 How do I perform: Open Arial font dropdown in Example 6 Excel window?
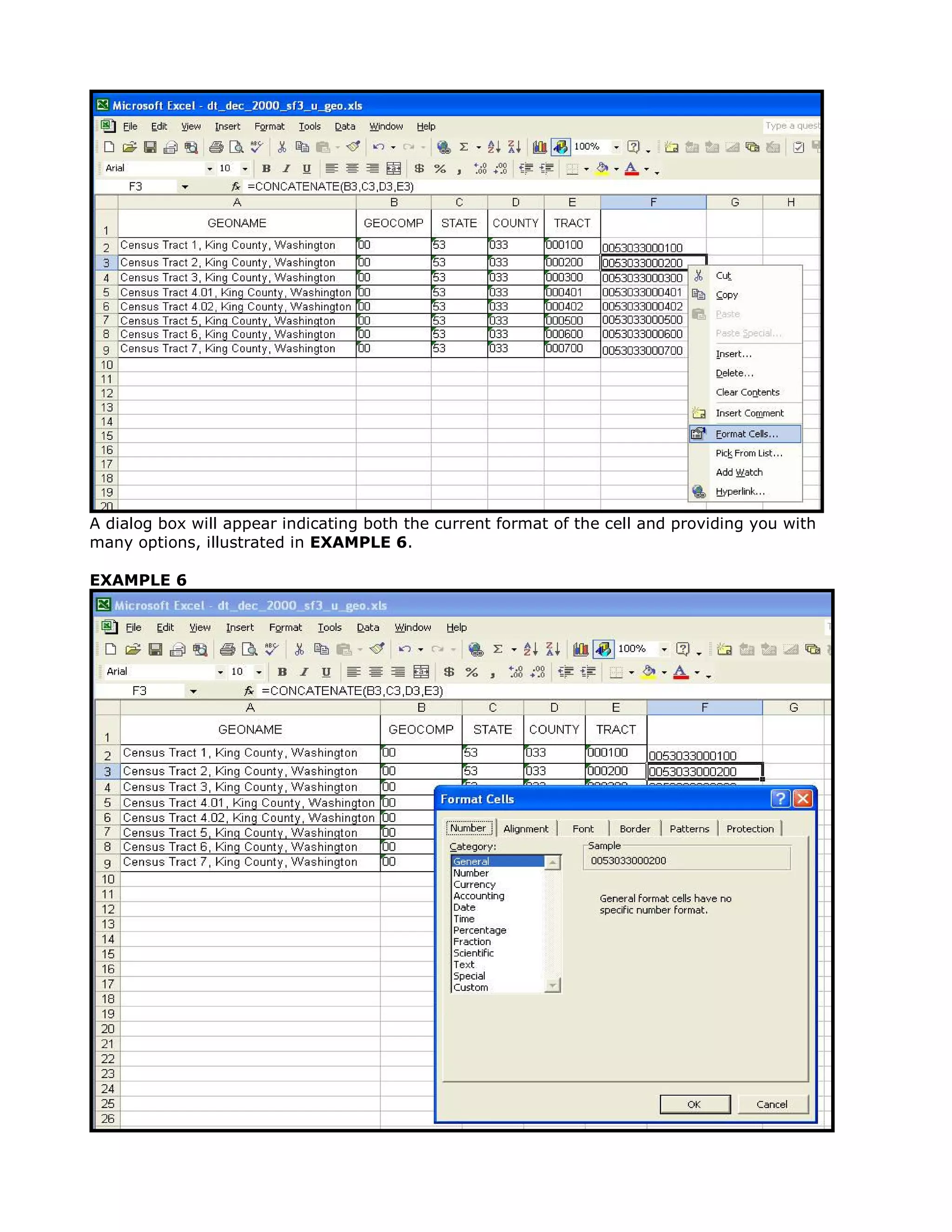tap(220, 672)
